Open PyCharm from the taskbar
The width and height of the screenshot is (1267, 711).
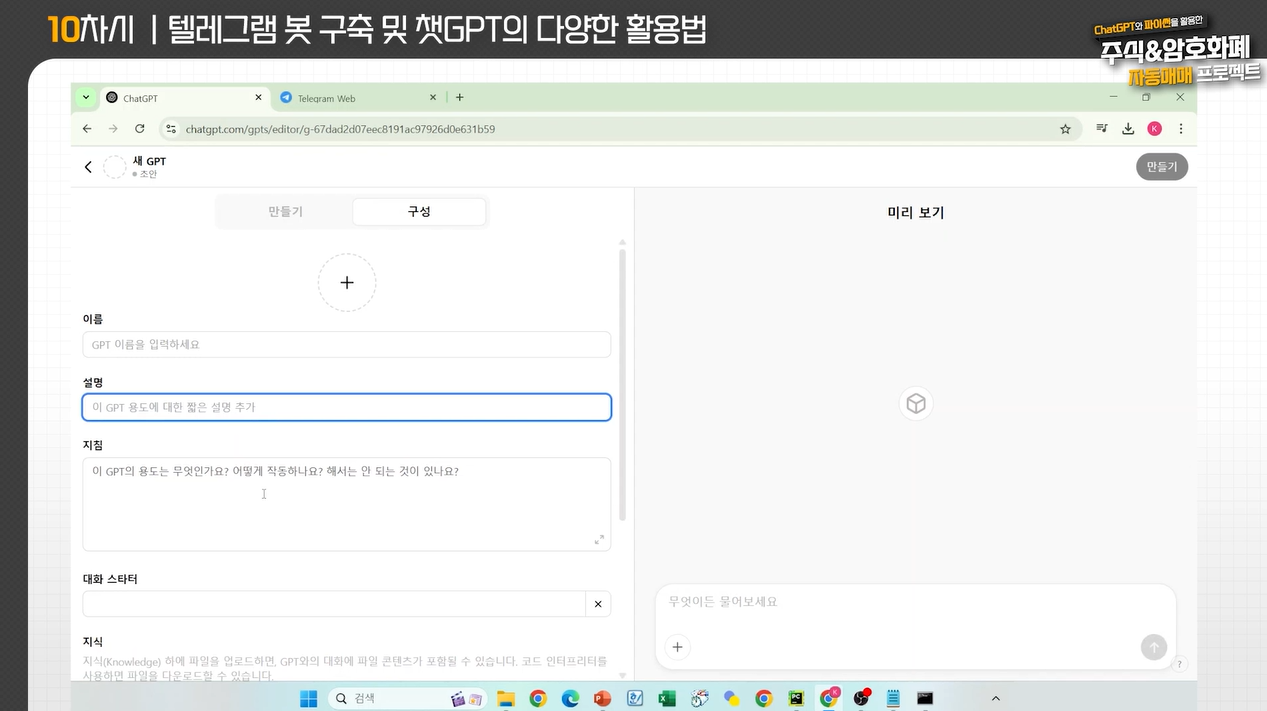click(x=797, y=698)
